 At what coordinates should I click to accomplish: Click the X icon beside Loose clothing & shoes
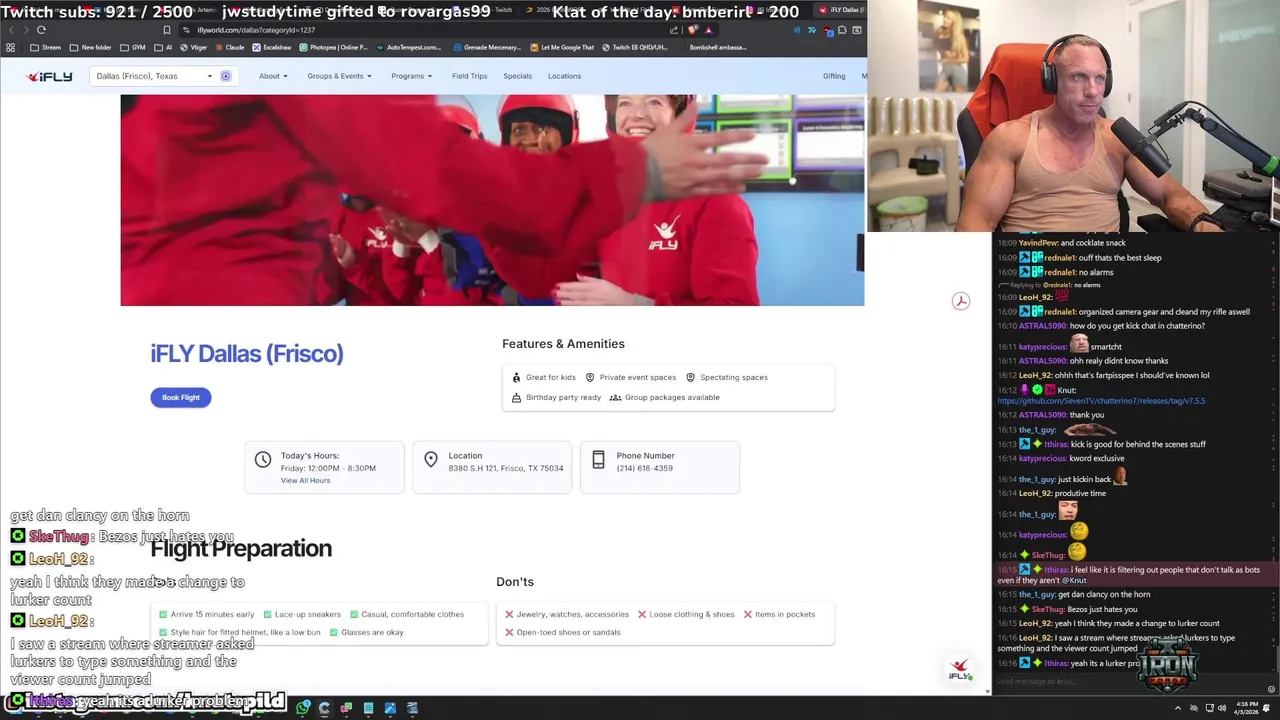pos(642,614)
